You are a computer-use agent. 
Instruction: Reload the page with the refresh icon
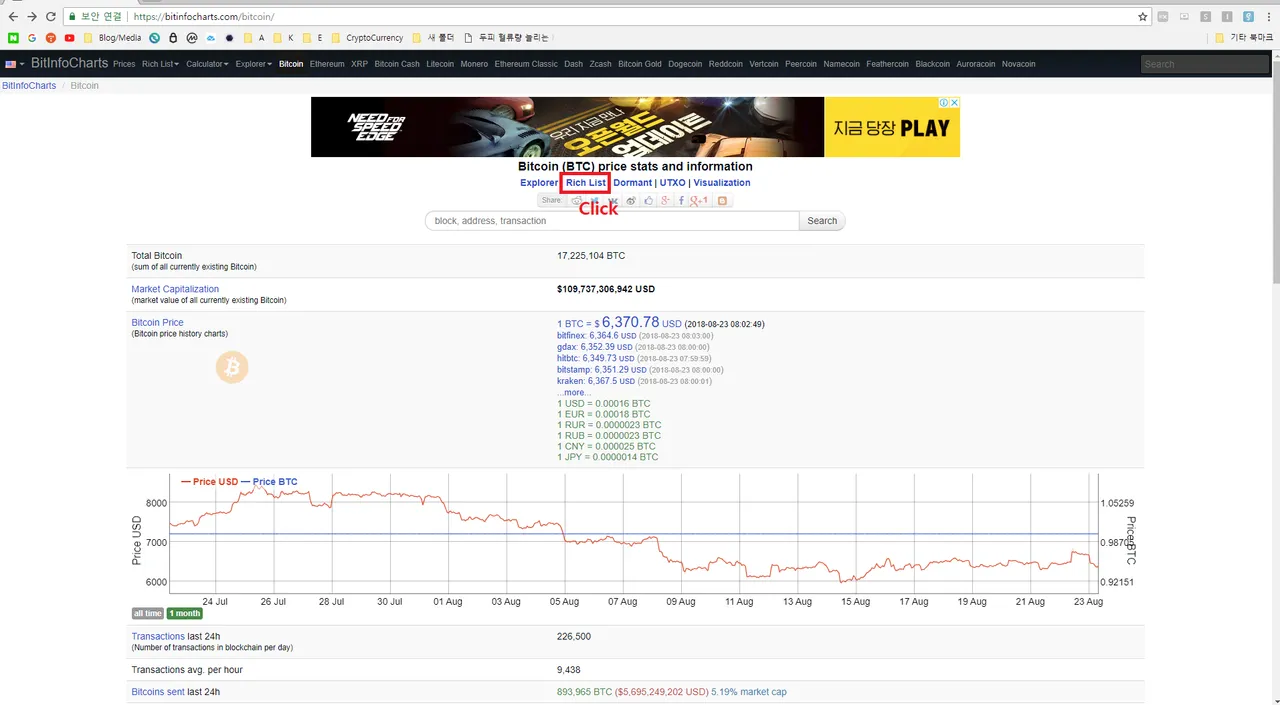coord(51,17)
